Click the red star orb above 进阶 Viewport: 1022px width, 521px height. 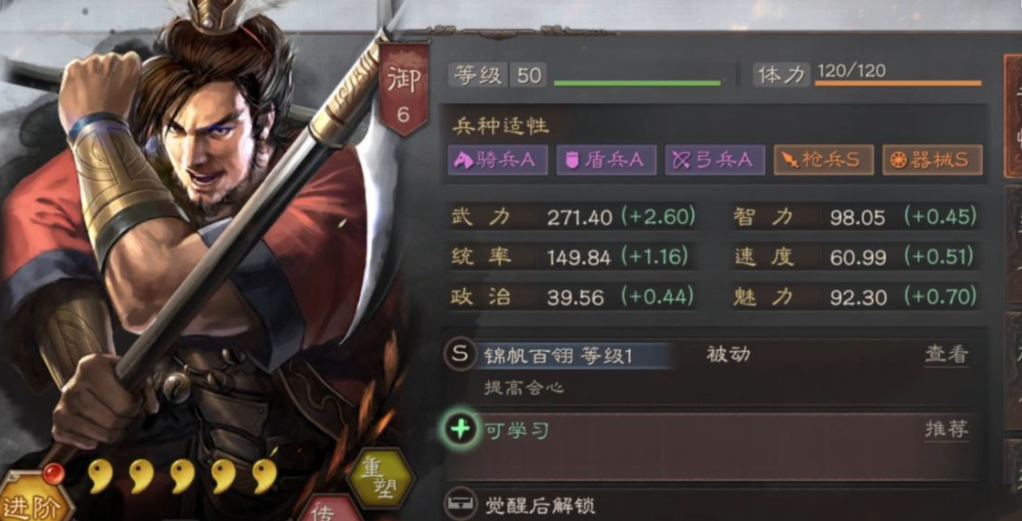54,473
